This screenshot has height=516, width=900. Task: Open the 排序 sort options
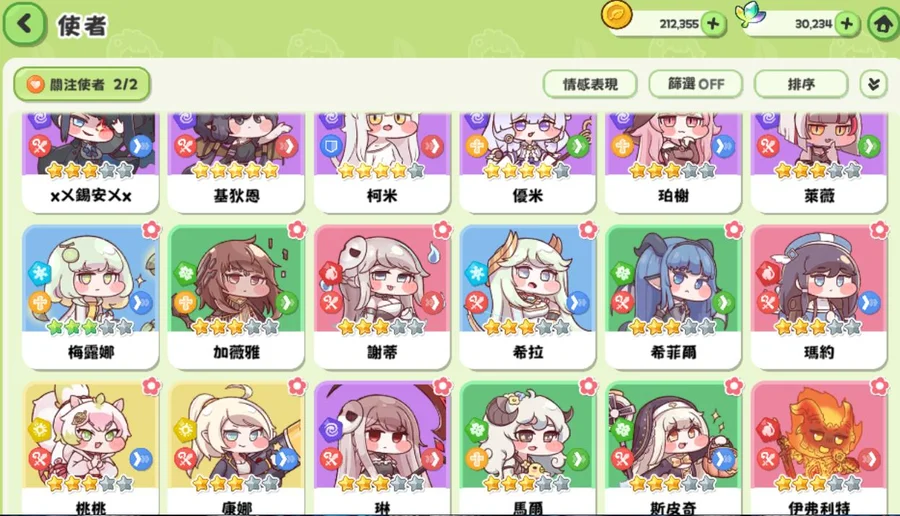click(801, 84)
